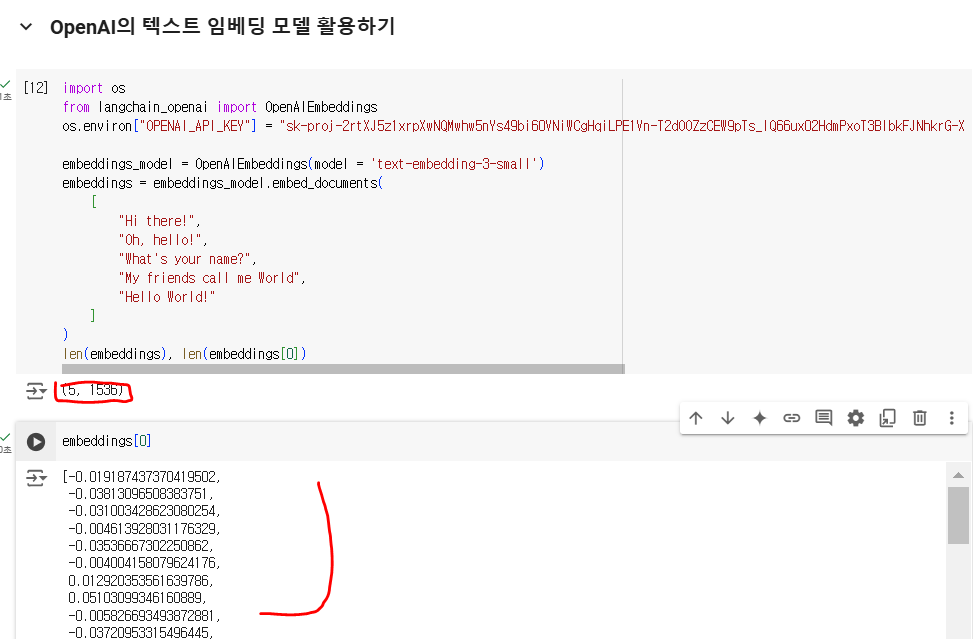The image size is (973, 639).
Task: Mirror cell in tab icon
Action: [887, 418]
